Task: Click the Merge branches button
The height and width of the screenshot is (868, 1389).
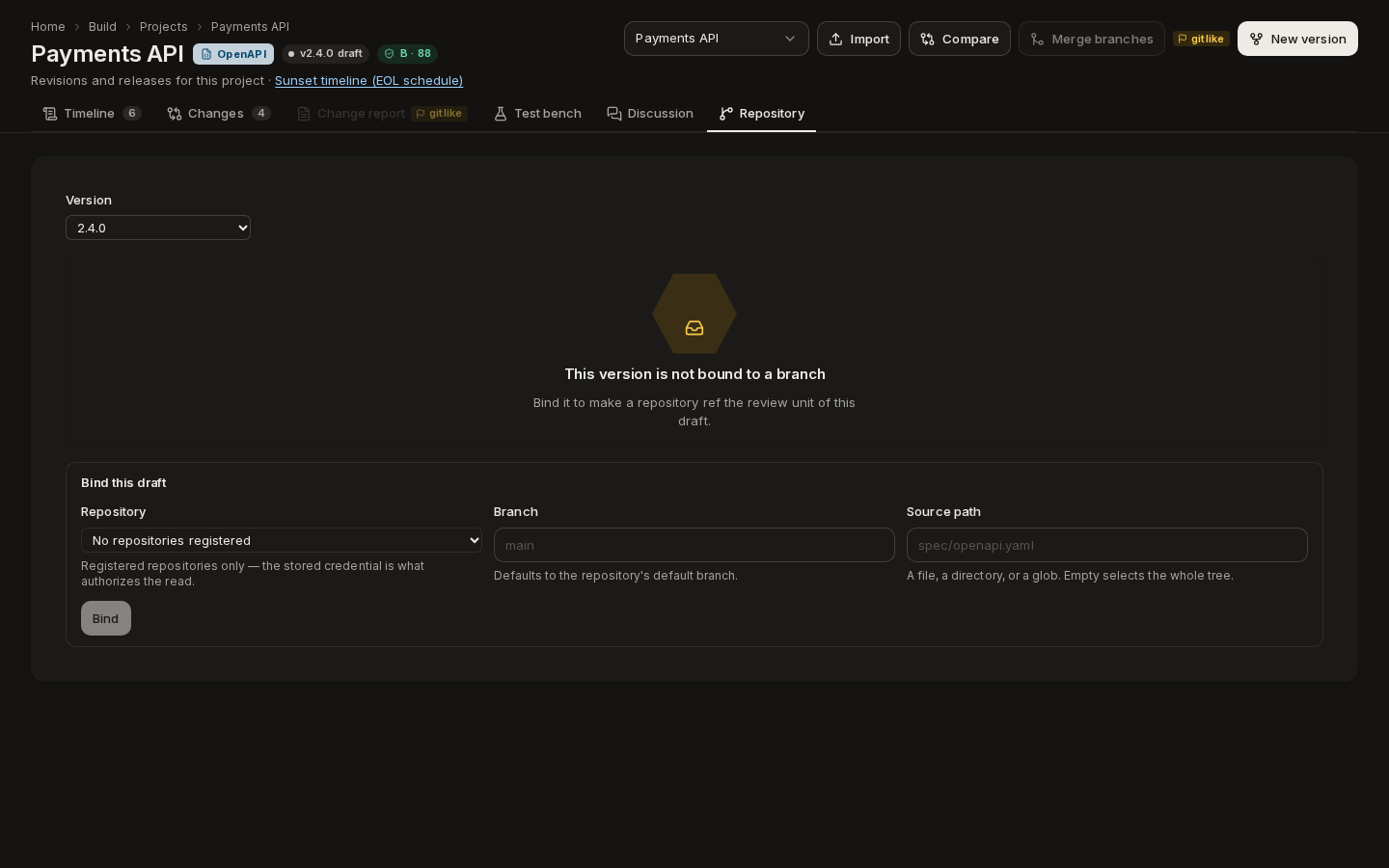Action: click(1092, 39)
